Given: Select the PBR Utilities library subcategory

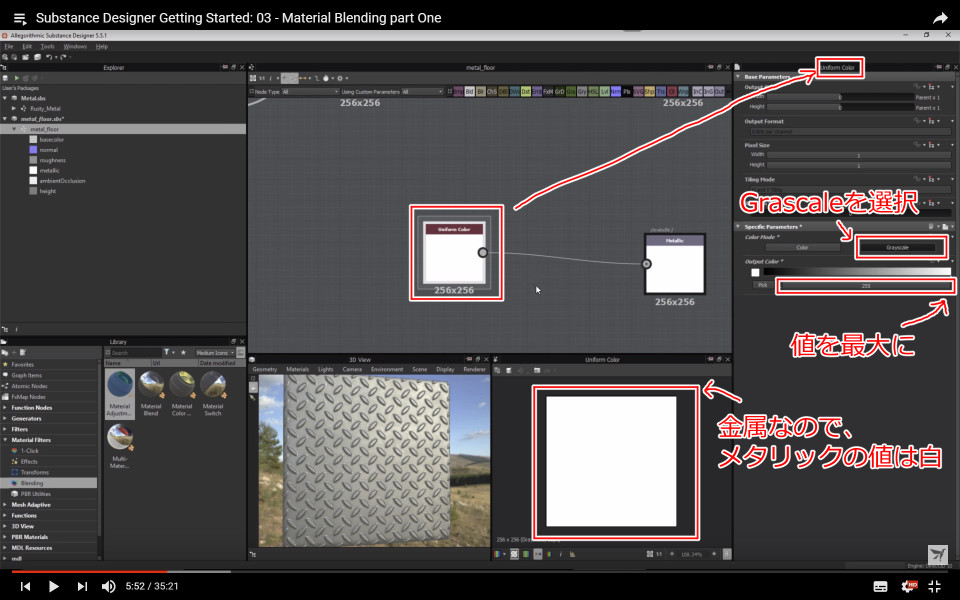Looking at the screenshot, I should [x=35, y=494].
